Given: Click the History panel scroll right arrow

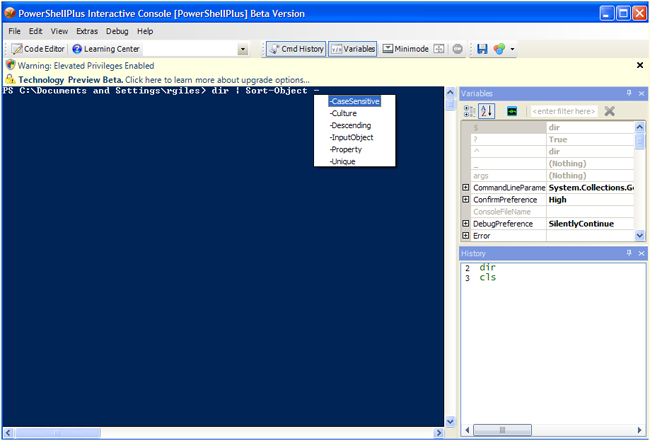Looking at the screenshot, I should click(x=639, y=430).
